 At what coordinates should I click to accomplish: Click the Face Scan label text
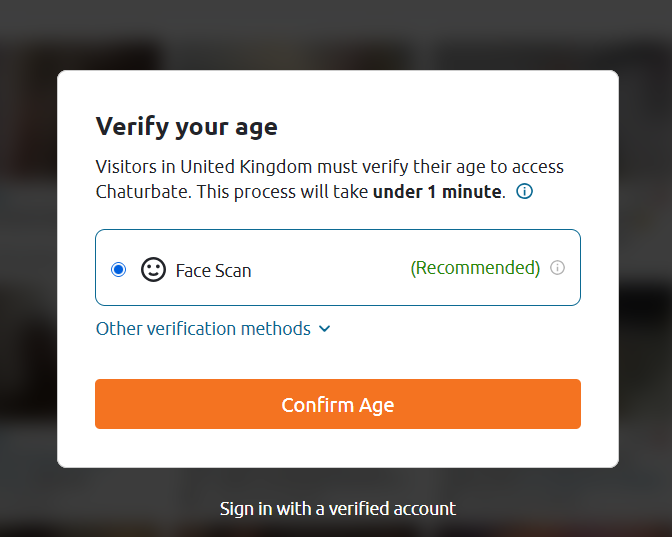(213, 270)
